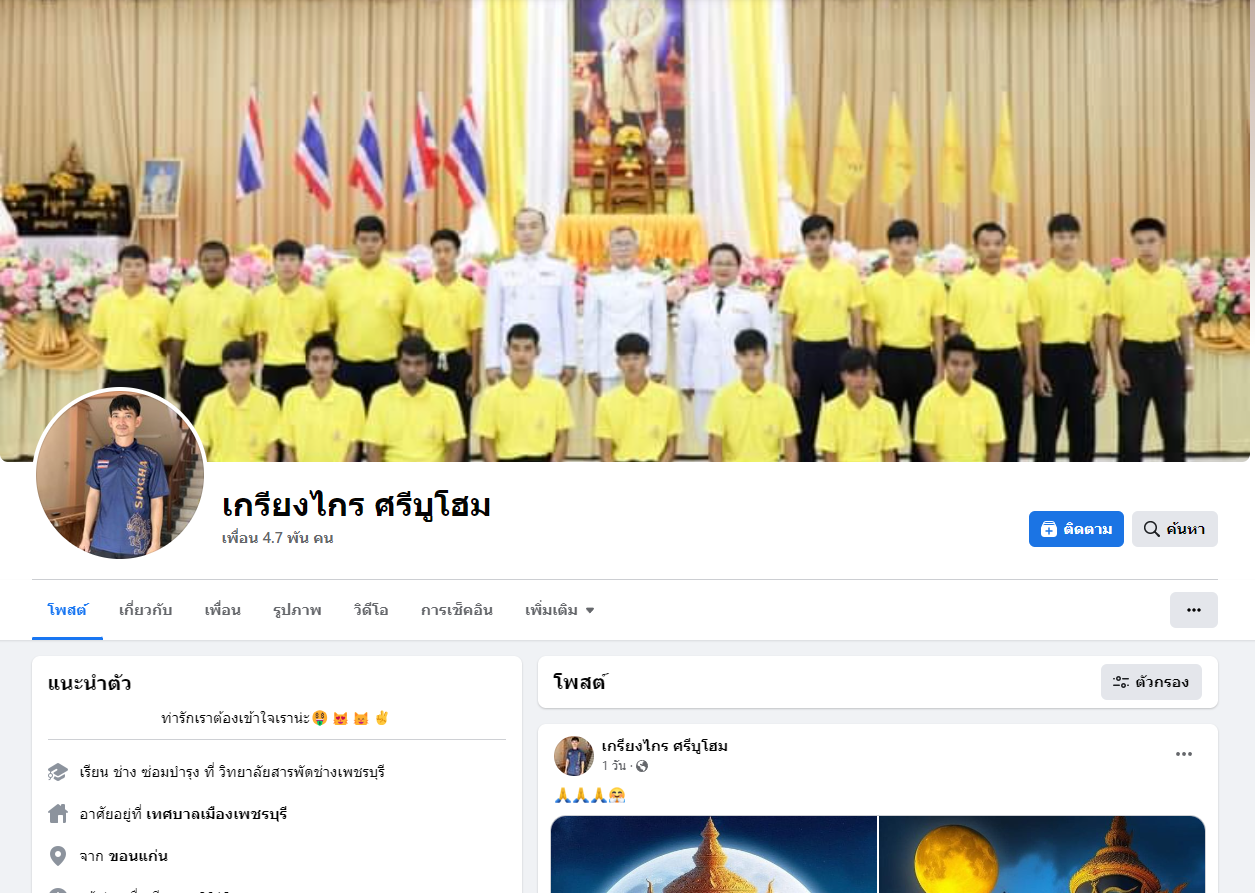Image resolution: width=1255 pixels, height=893 pixels.
Task: Open the large profile picture
Action: 120,474
